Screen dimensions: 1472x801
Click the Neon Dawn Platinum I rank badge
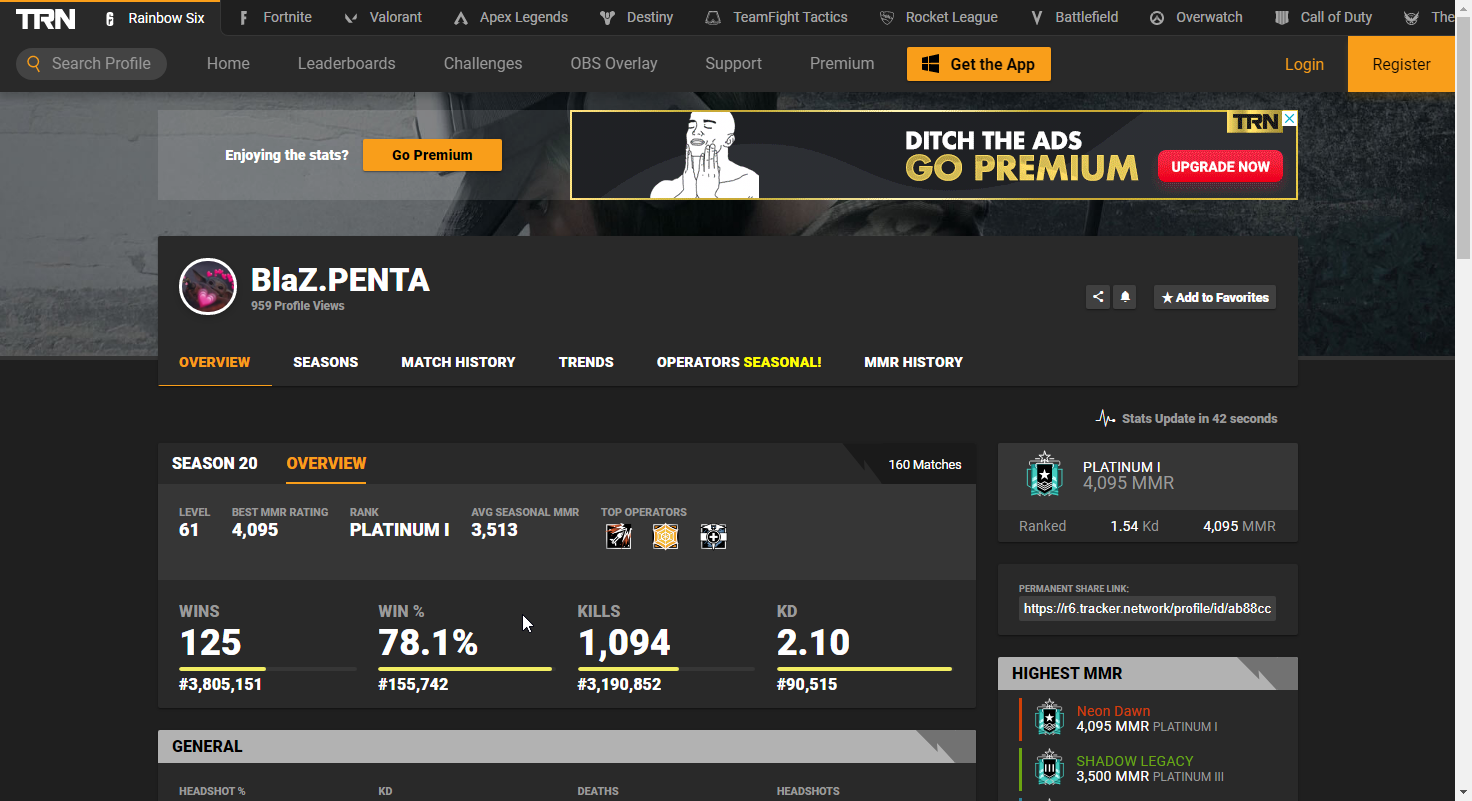coord(1049,718)
